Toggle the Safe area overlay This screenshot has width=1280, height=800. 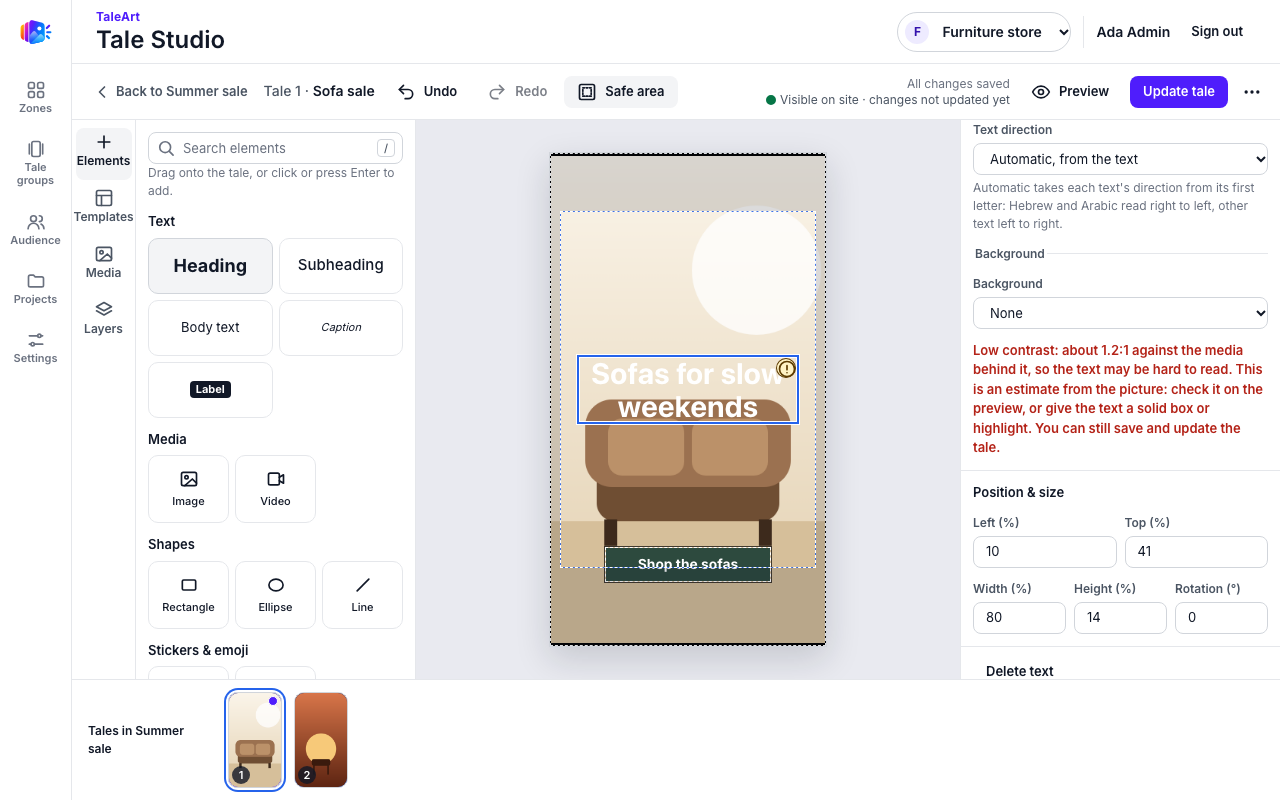click(x=621, y=92)
